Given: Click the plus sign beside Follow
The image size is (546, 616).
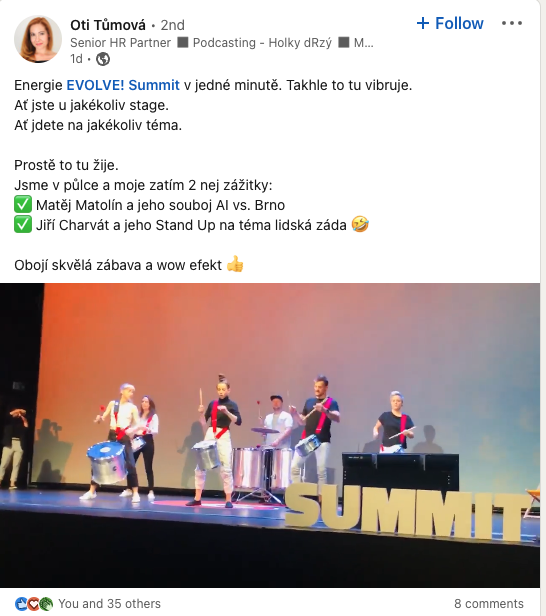Looking at the screenshot, I should point(423,23).
